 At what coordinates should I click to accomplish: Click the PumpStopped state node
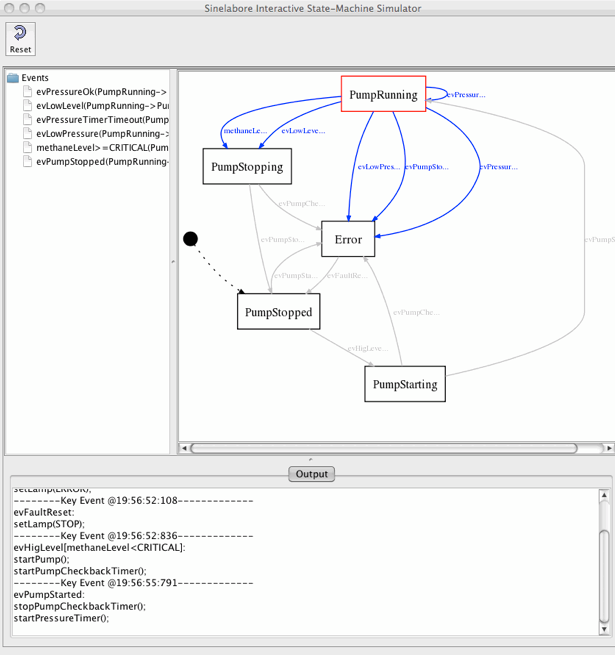[279, 312]
